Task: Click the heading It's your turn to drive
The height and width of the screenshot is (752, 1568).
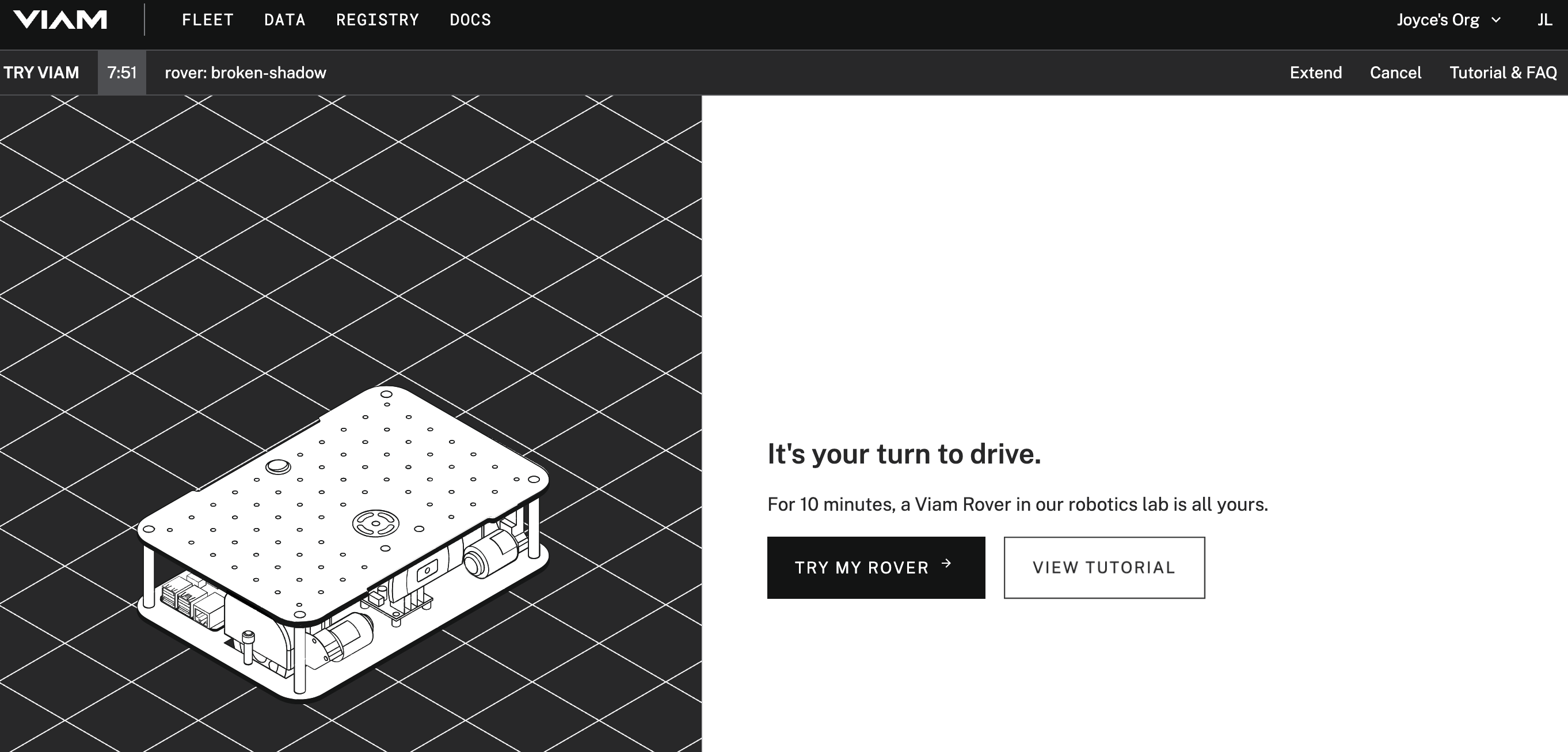Action: 904,454
